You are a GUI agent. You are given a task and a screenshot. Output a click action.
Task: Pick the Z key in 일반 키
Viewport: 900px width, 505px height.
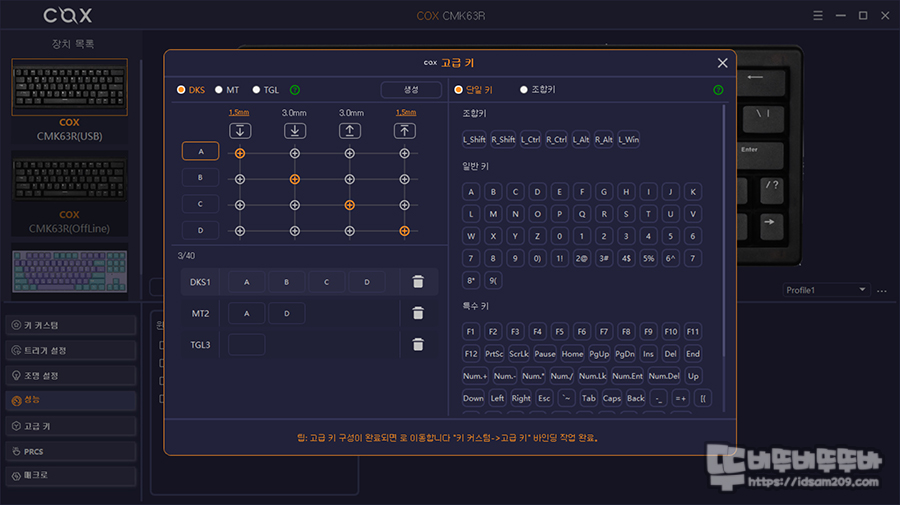537,236
